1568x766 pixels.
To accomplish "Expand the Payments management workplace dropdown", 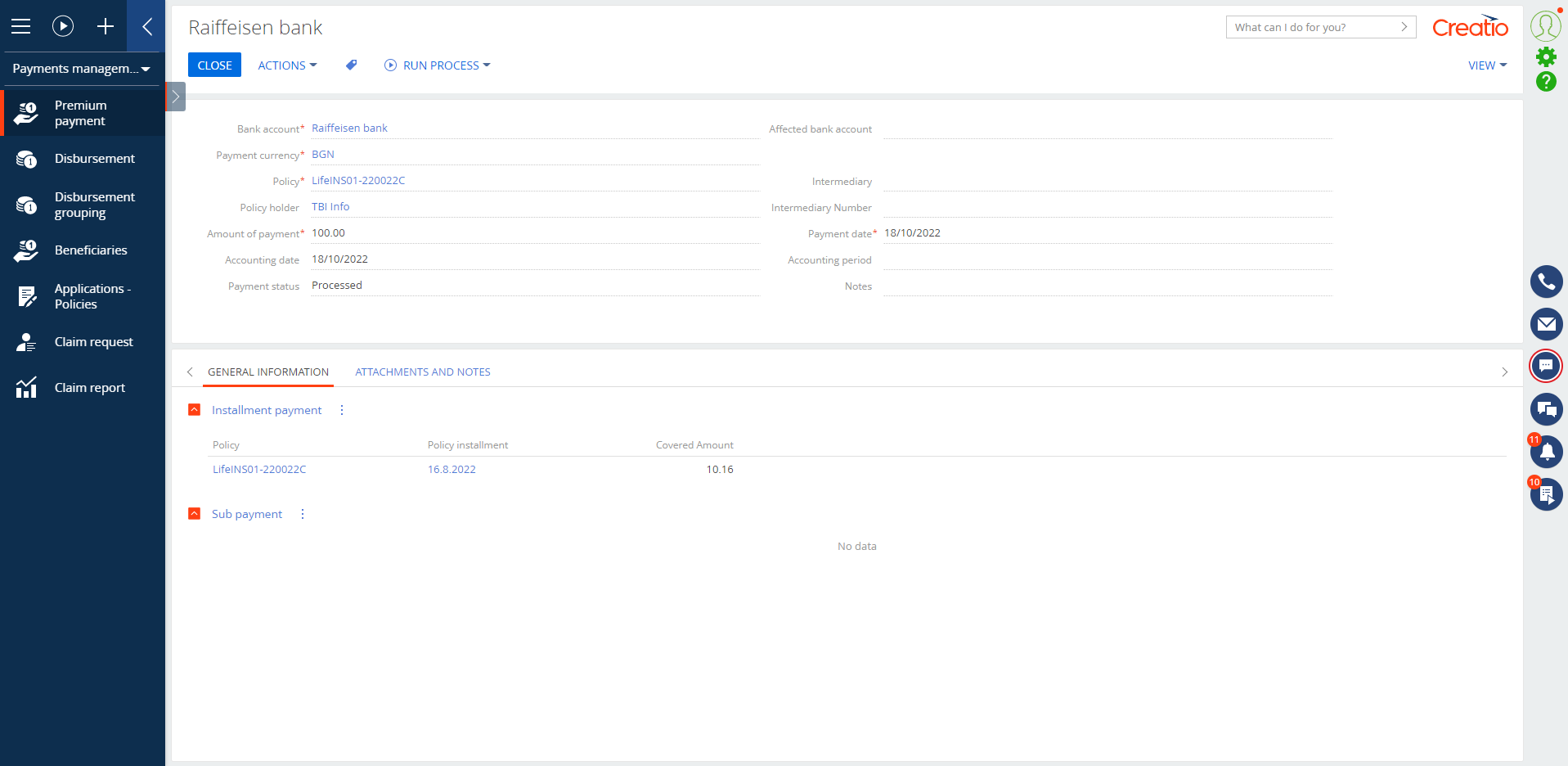I will pyautogui.click(x=82, y=69).
